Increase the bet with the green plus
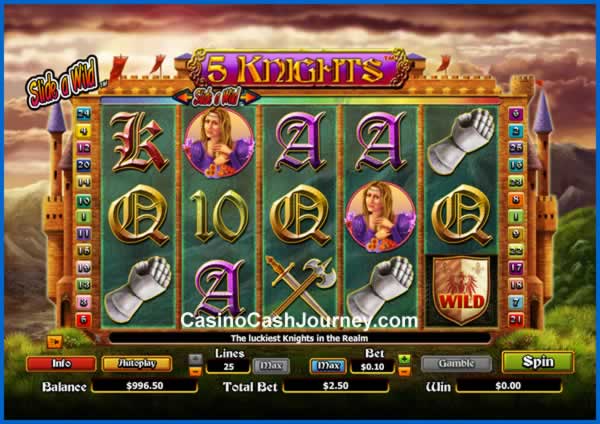The image size is (600, 424). tap(404, 359)
